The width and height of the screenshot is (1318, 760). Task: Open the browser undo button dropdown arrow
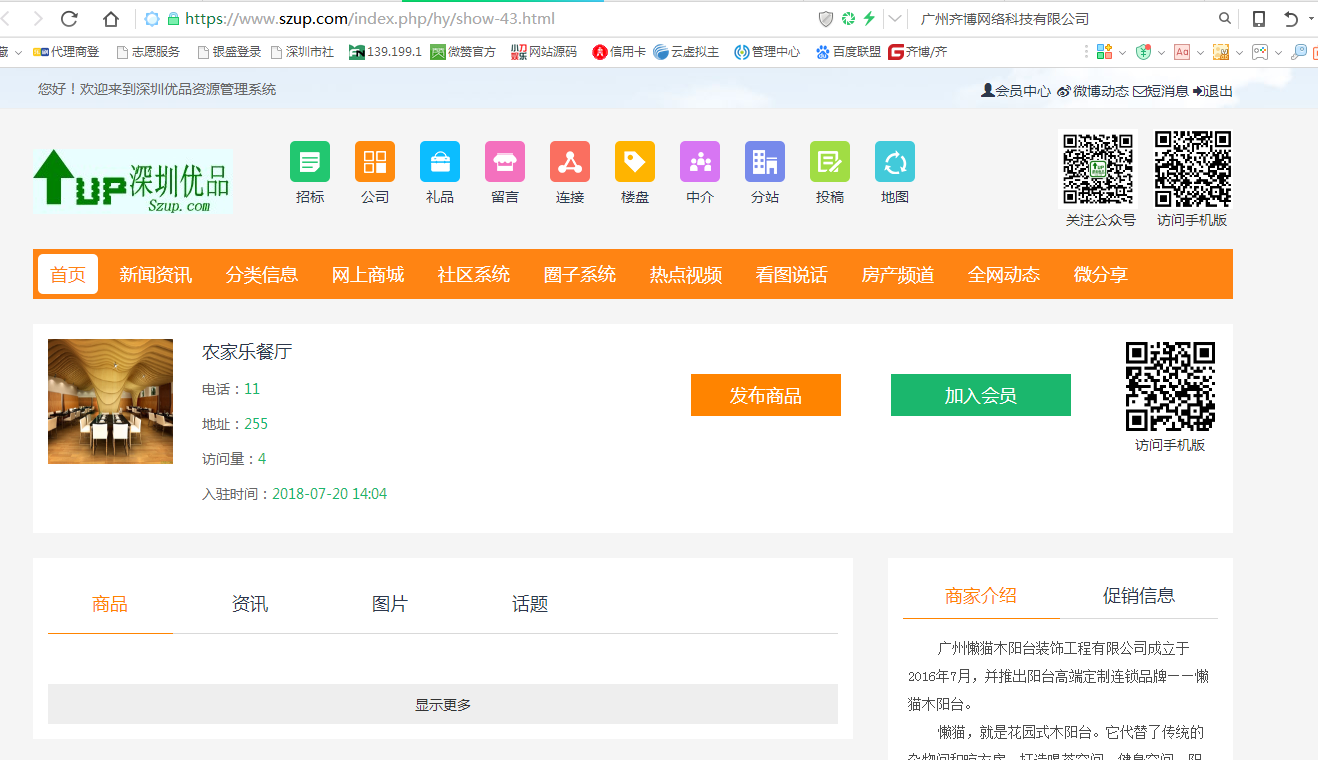pyautogui.click(x=1311, y=19)
